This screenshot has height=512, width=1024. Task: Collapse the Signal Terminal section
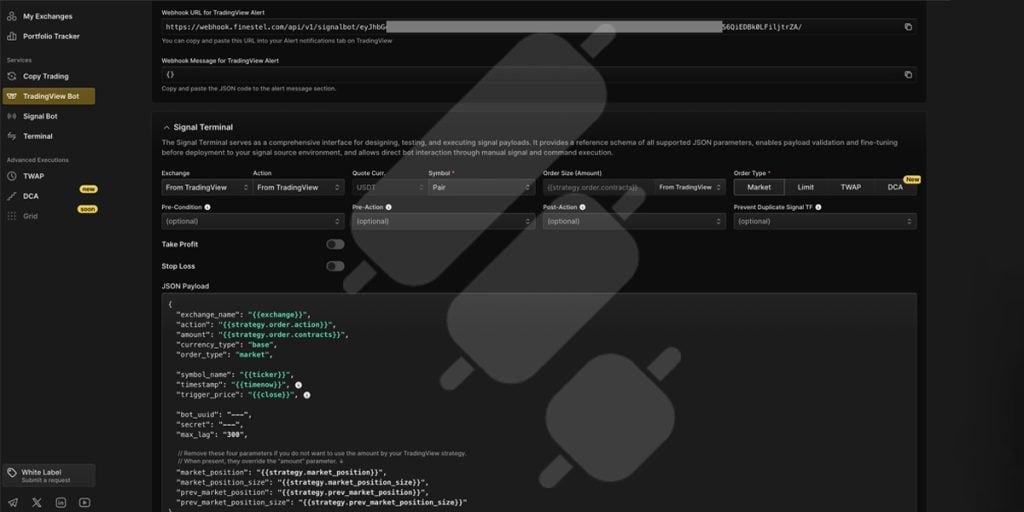point(167,127)
